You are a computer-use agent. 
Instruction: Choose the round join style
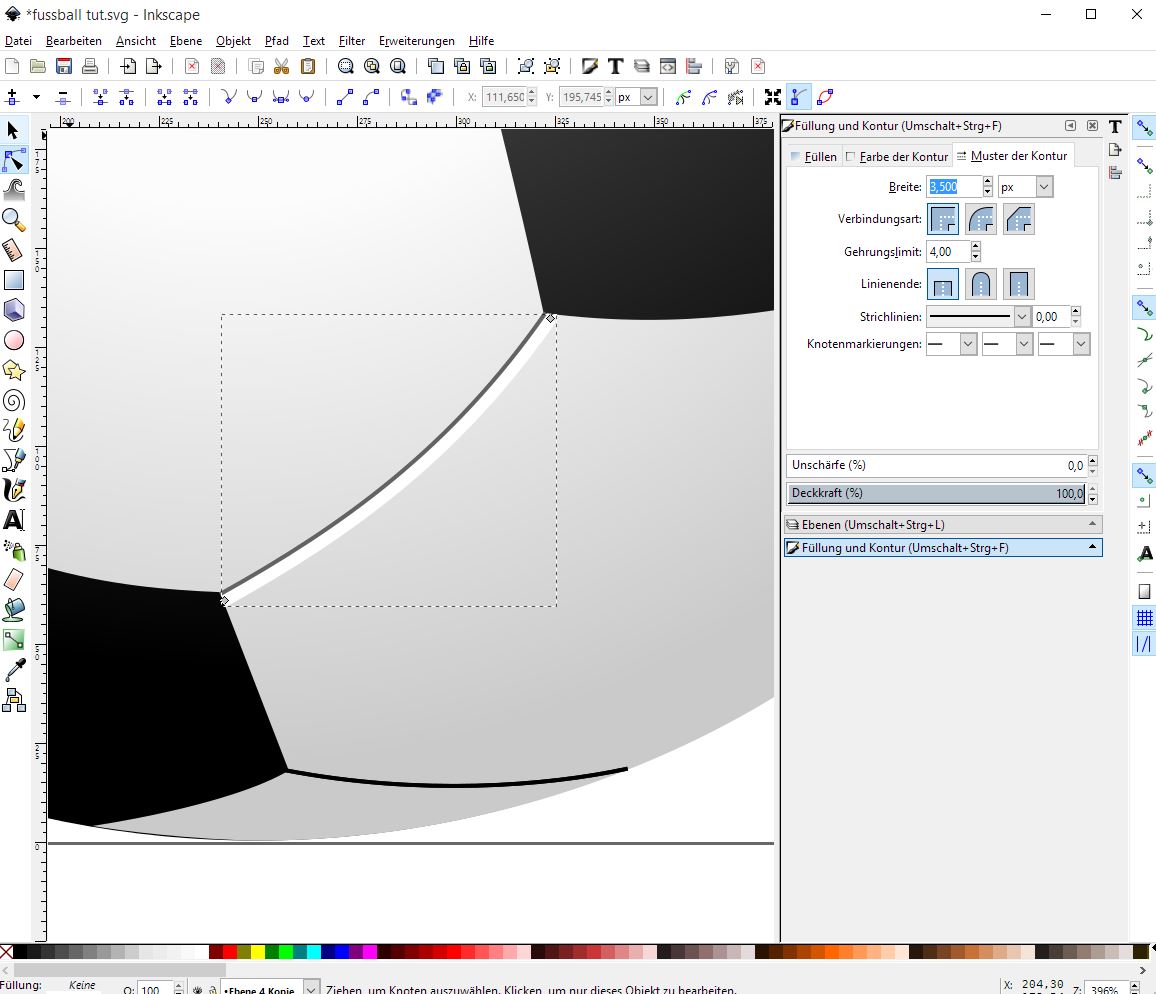click(981, 219)
